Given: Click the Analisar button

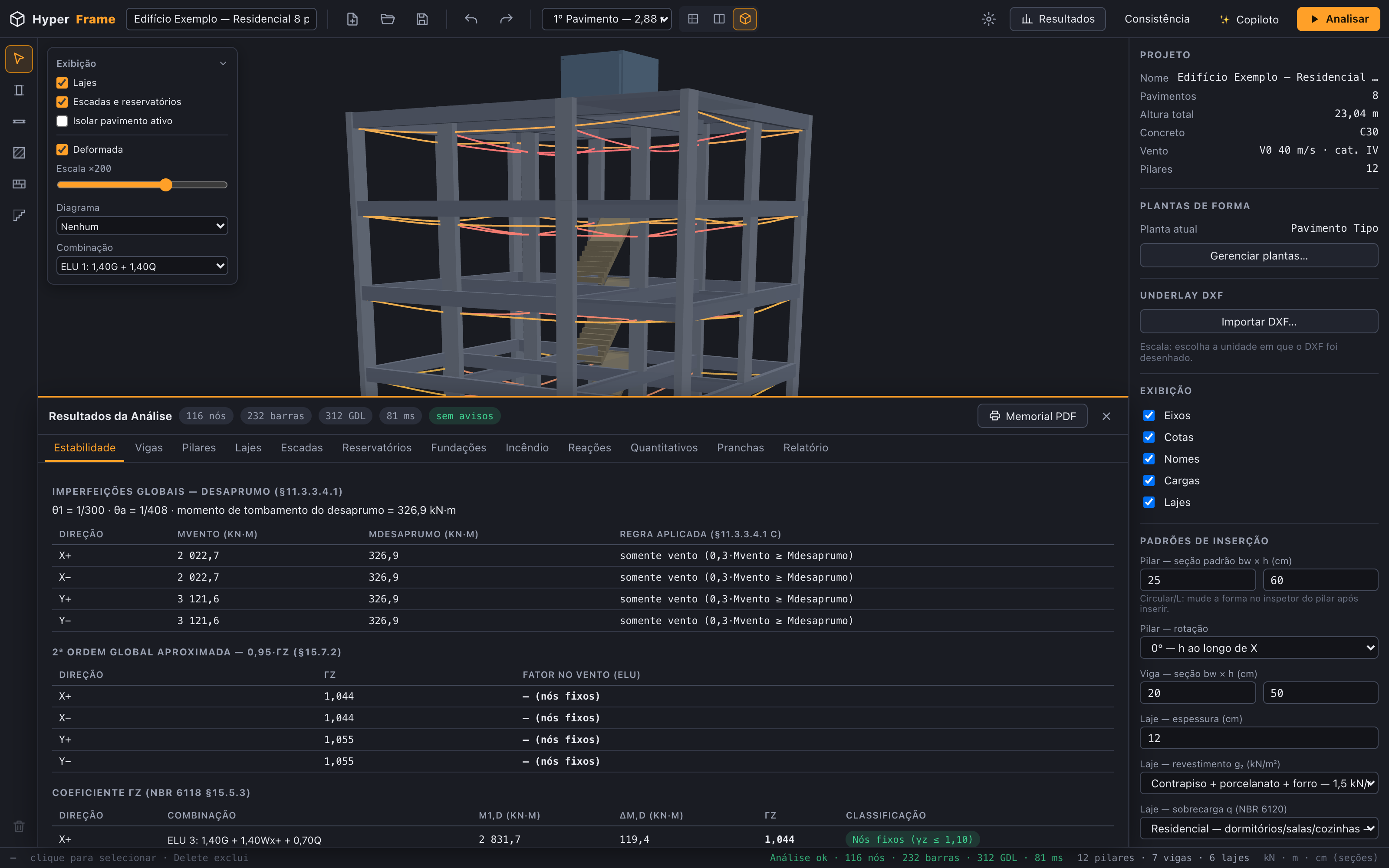Looking at the screenshot, I should (1339, 19).
